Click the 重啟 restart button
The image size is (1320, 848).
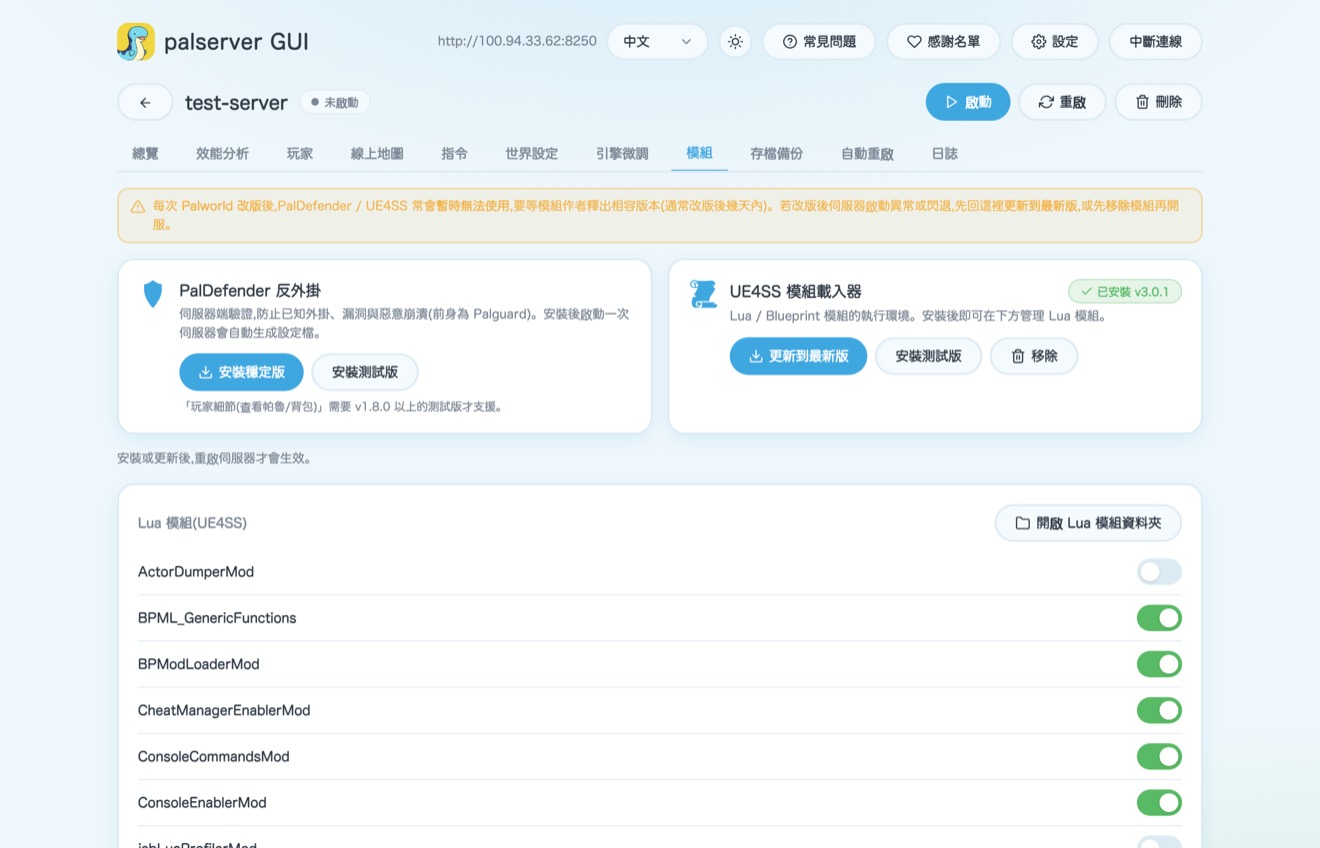click(x=1062, y=102)
